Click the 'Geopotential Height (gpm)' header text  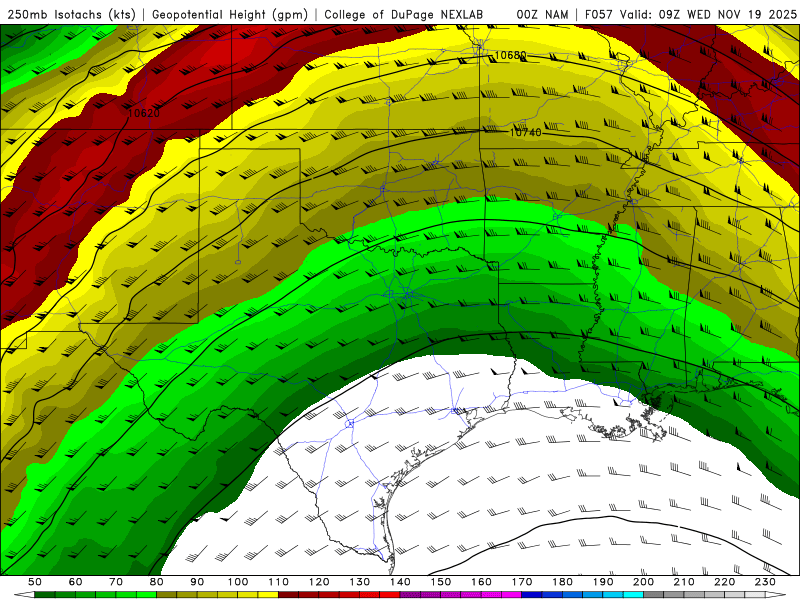[x=230, y=14]
